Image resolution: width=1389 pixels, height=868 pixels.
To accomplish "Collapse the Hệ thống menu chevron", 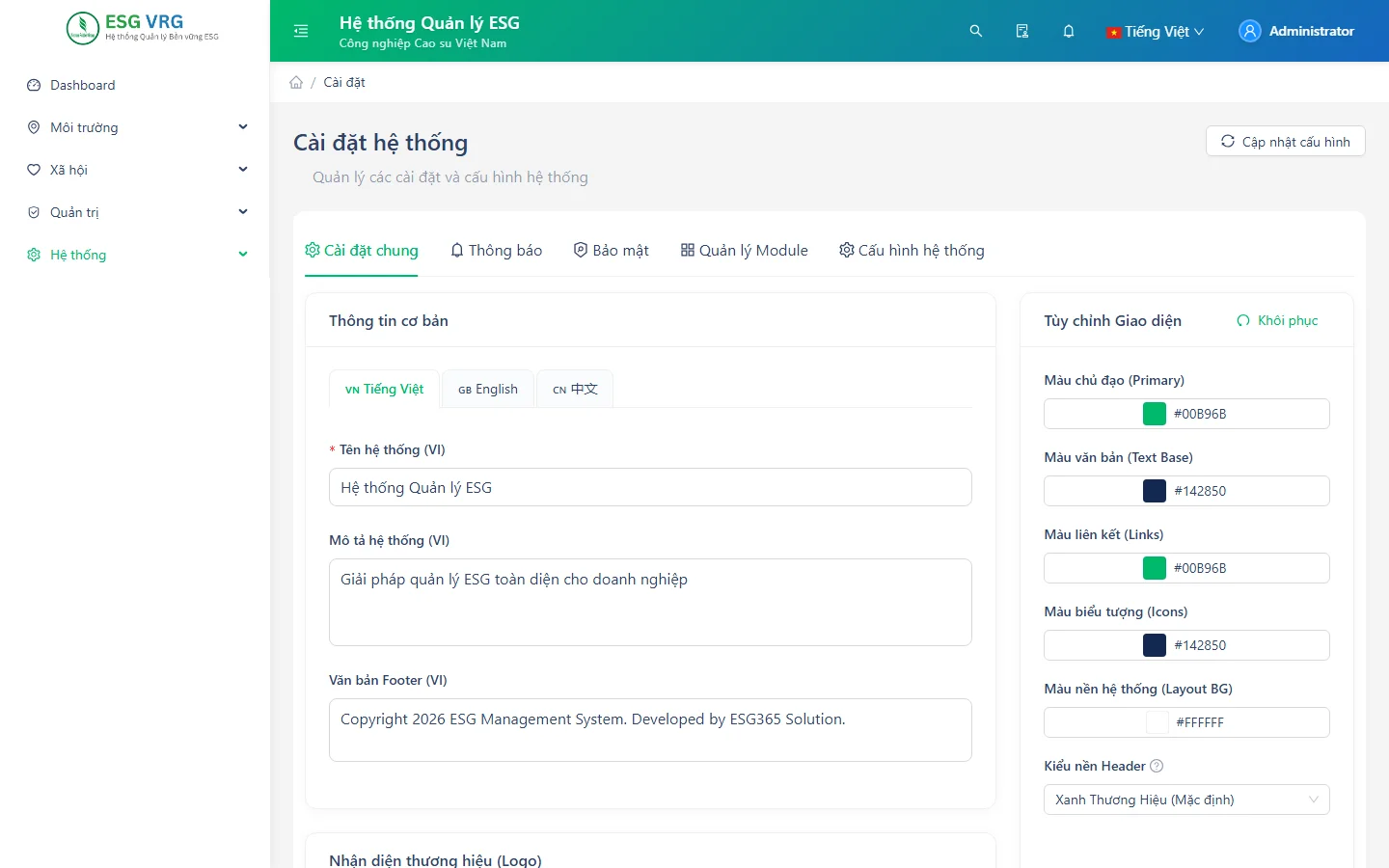I will 243,255.
